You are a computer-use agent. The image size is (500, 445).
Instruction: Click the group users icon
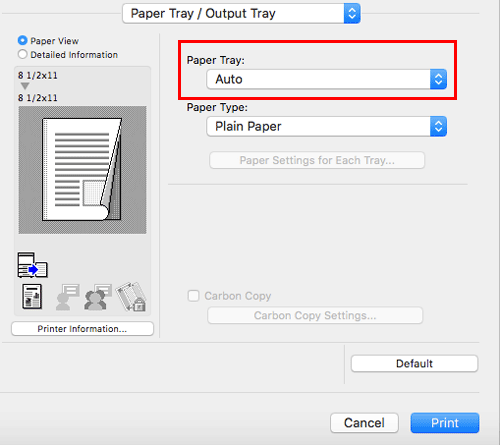[x=98, y=297]
